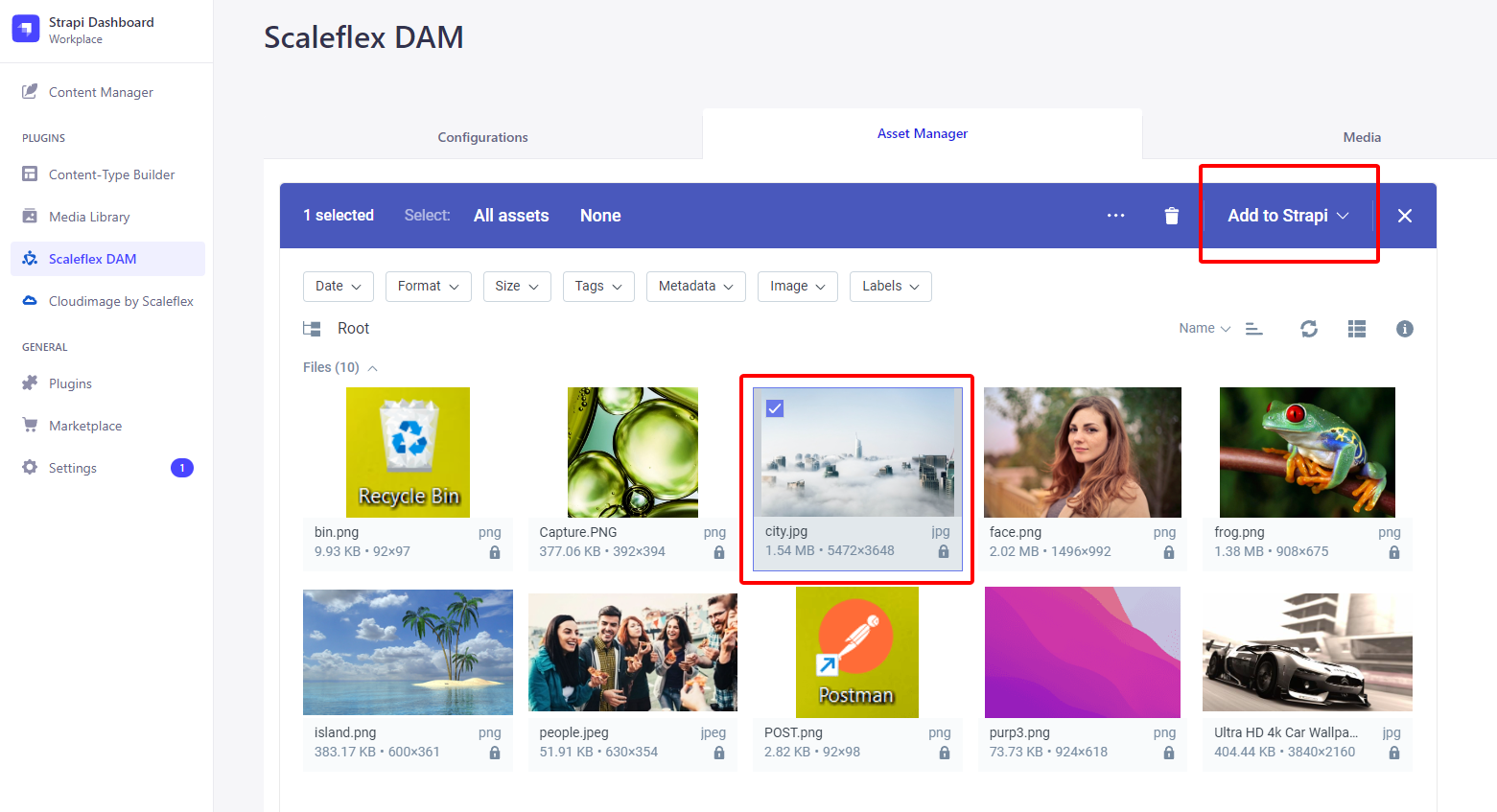Click the frog.png file name
This screenshot has height=812, width=1497.
pyautogui.click(x=1239, y=532)
